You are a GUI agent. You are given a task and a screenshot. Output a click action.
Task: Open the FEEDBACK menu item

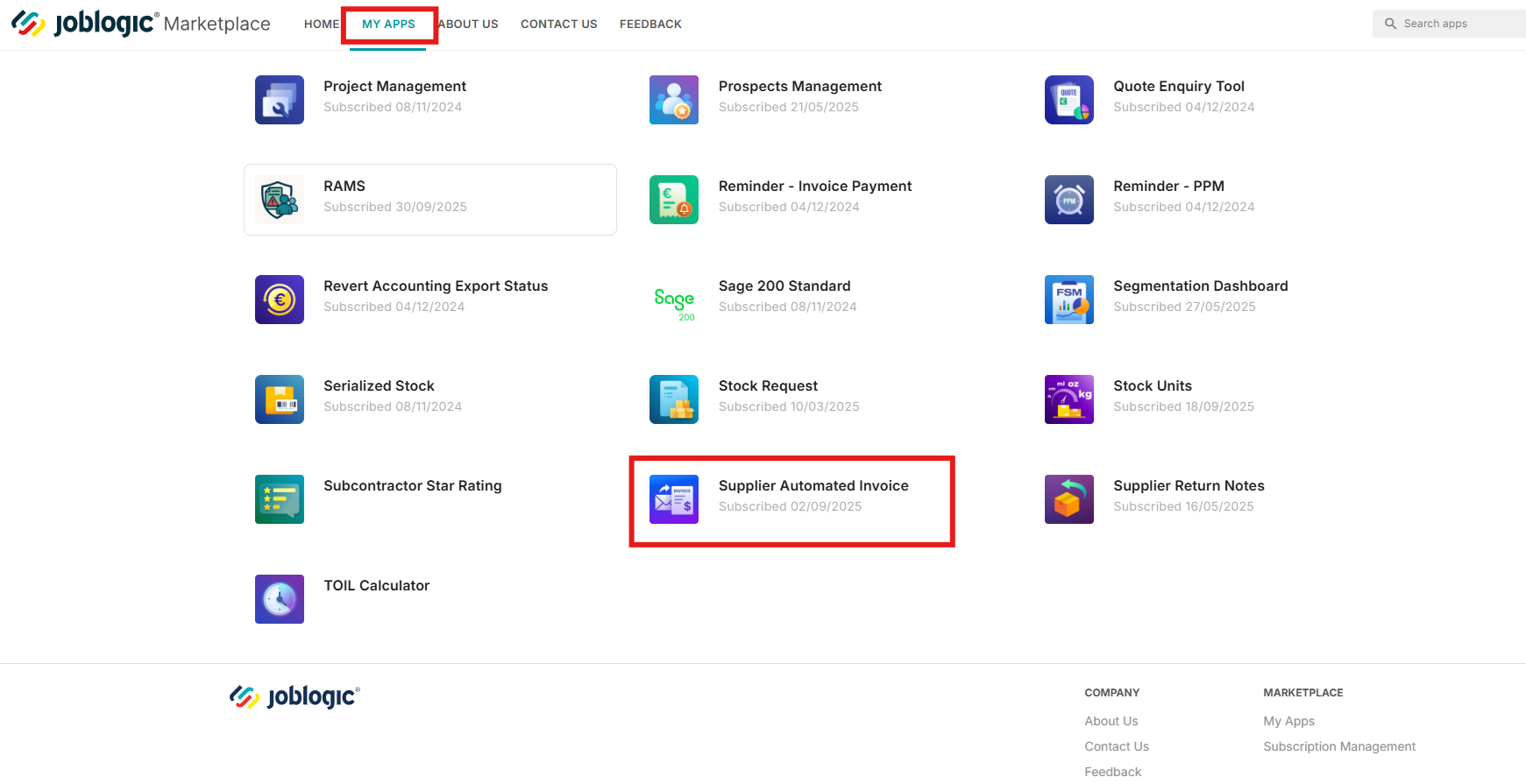[x=650, y=25]
